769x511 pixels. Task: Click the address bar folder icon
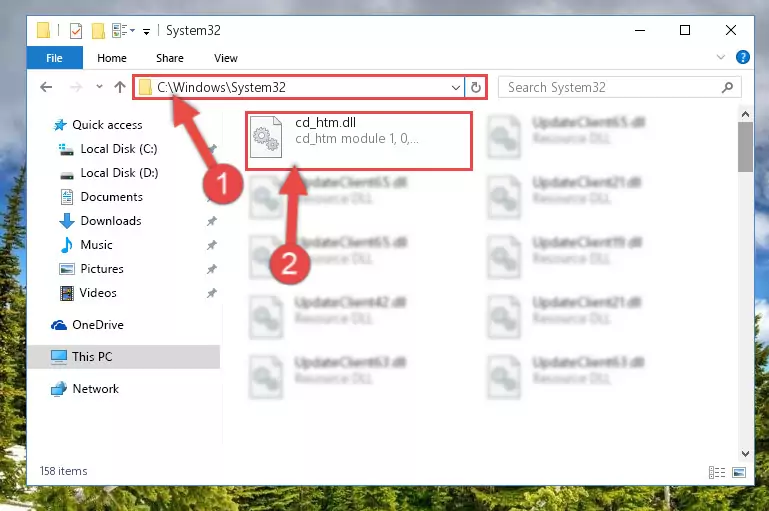coord(145,87)
